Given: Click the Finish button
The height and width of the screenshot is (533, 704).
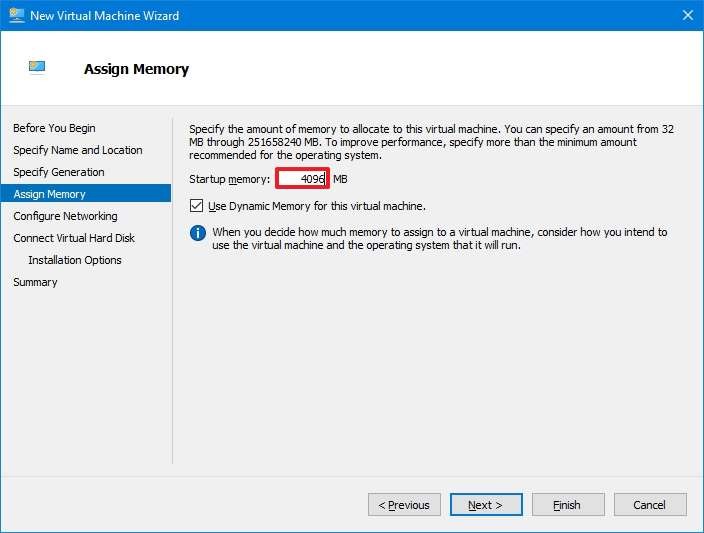Looking at the screenshot, I should 568,505.
